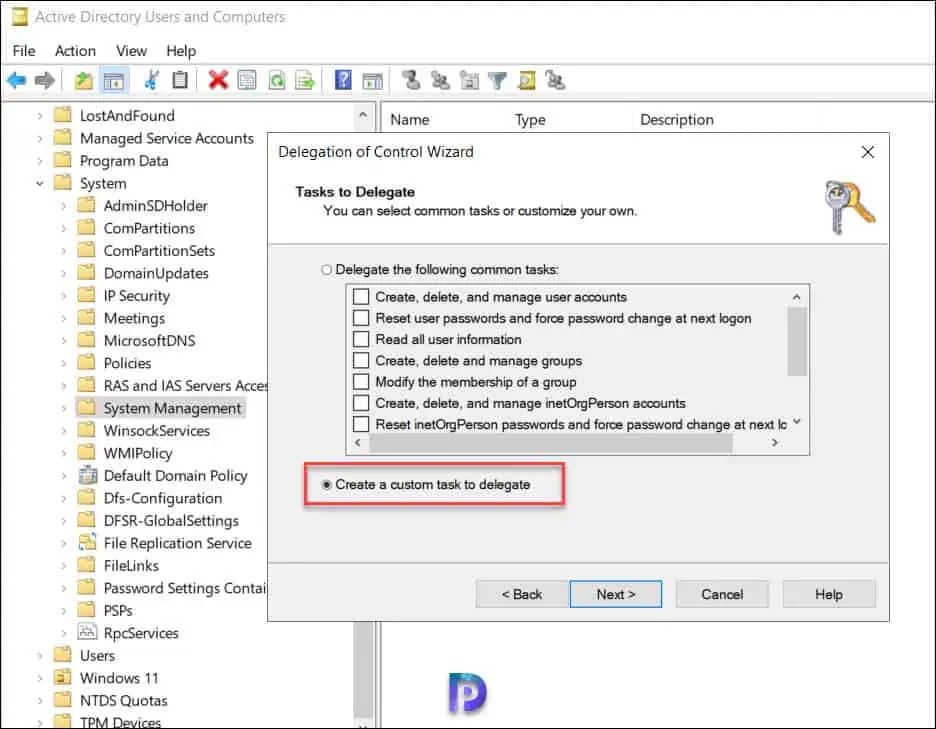This screenshot has height=729, width=936.
Task: Select Create a custom task radio button
Action: (326, 485)
